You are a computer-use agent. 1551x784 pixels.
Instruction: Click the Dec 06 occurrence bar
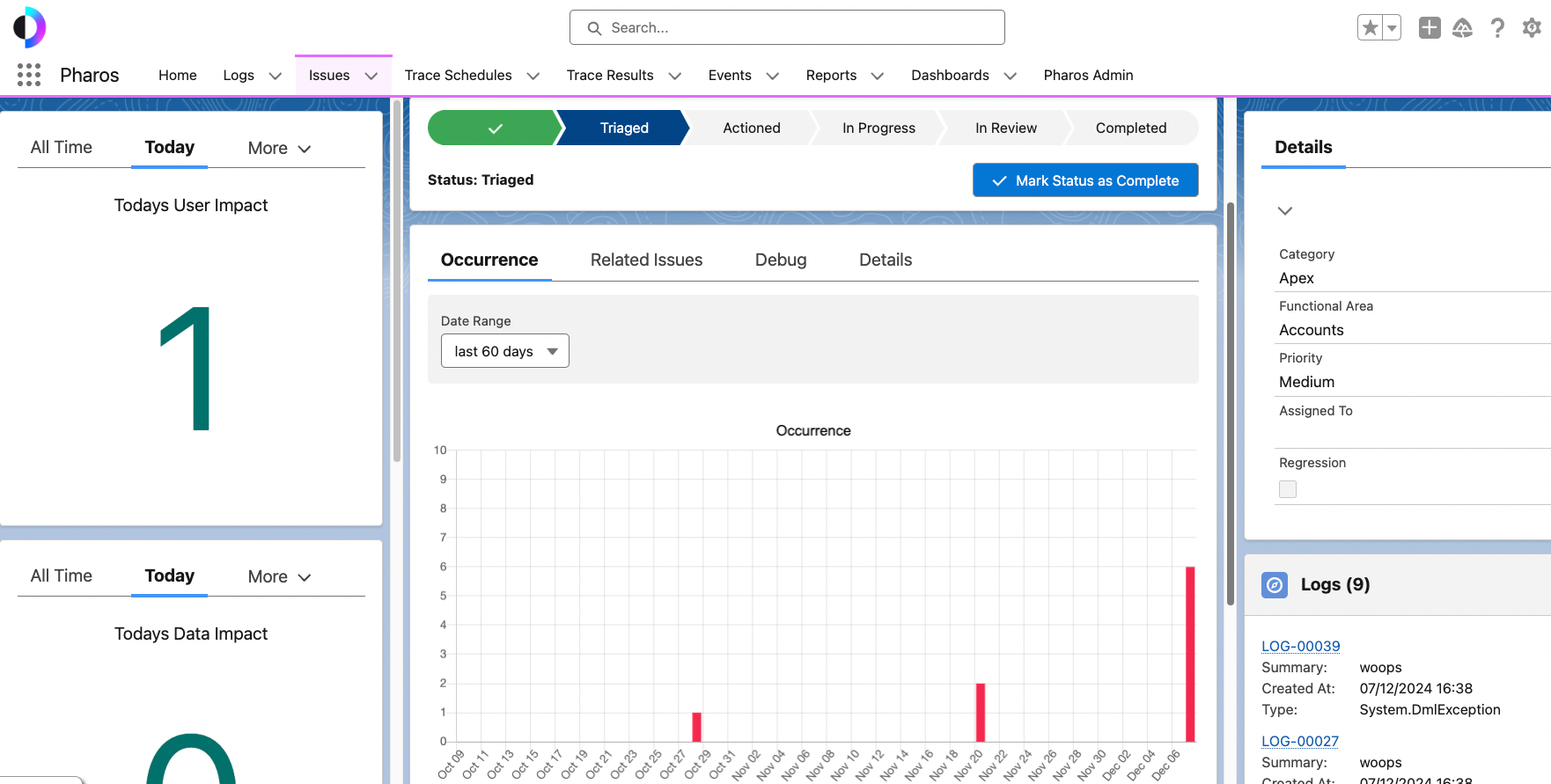(1190, 655)
